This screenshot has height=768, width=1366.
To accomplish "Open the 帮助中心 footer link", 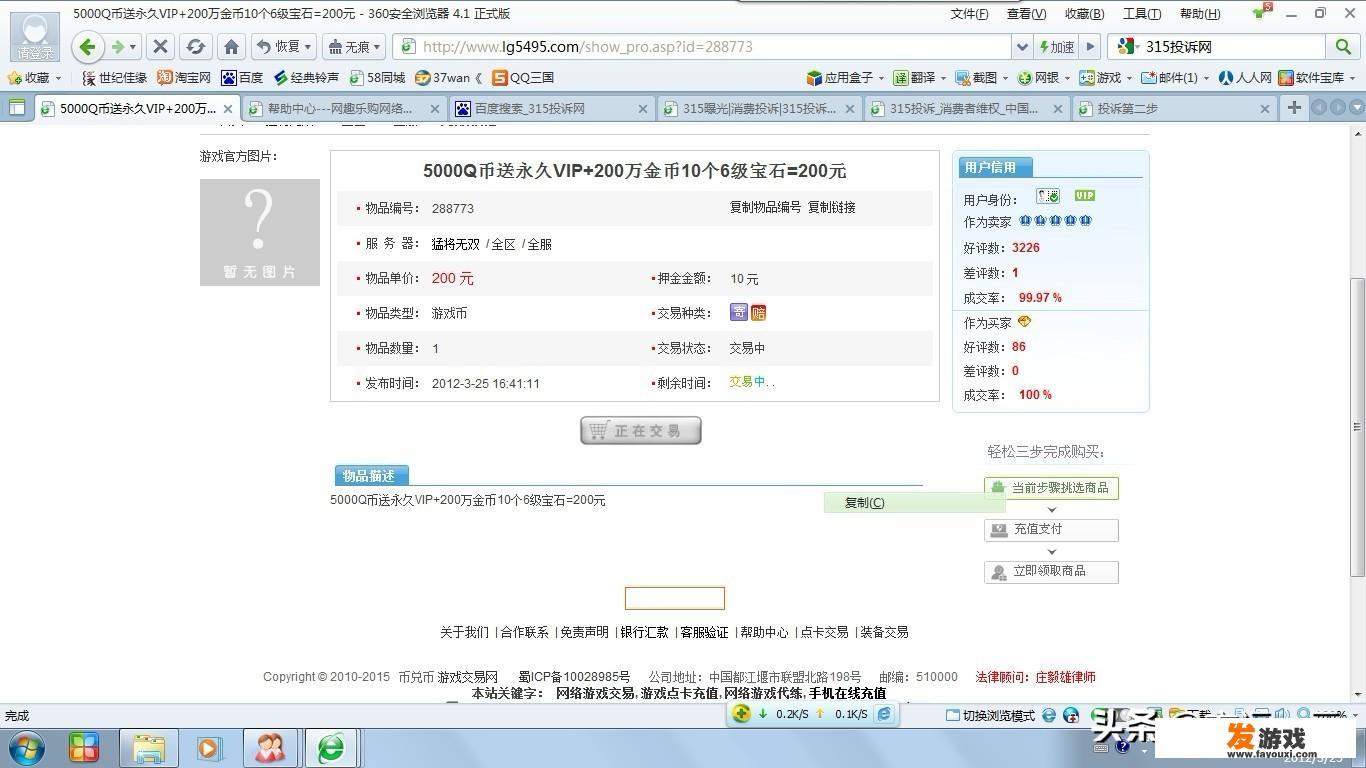I will (x=764, y=632).
